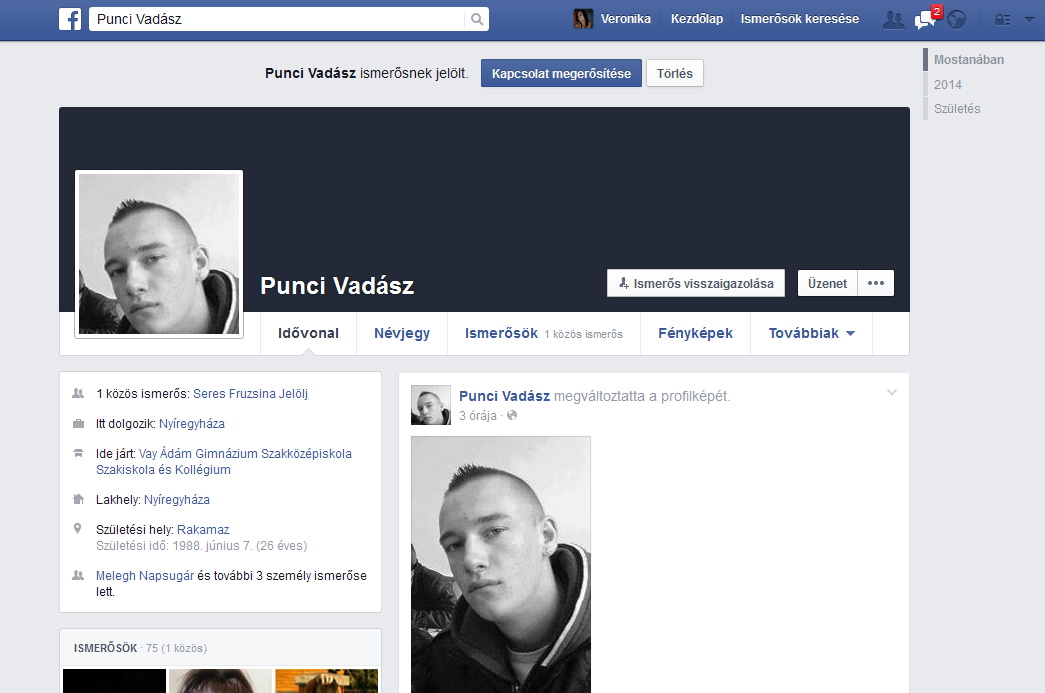Click the three-dots more actions button
Viewport: 1045px width, 693px height.
(876, 283)
